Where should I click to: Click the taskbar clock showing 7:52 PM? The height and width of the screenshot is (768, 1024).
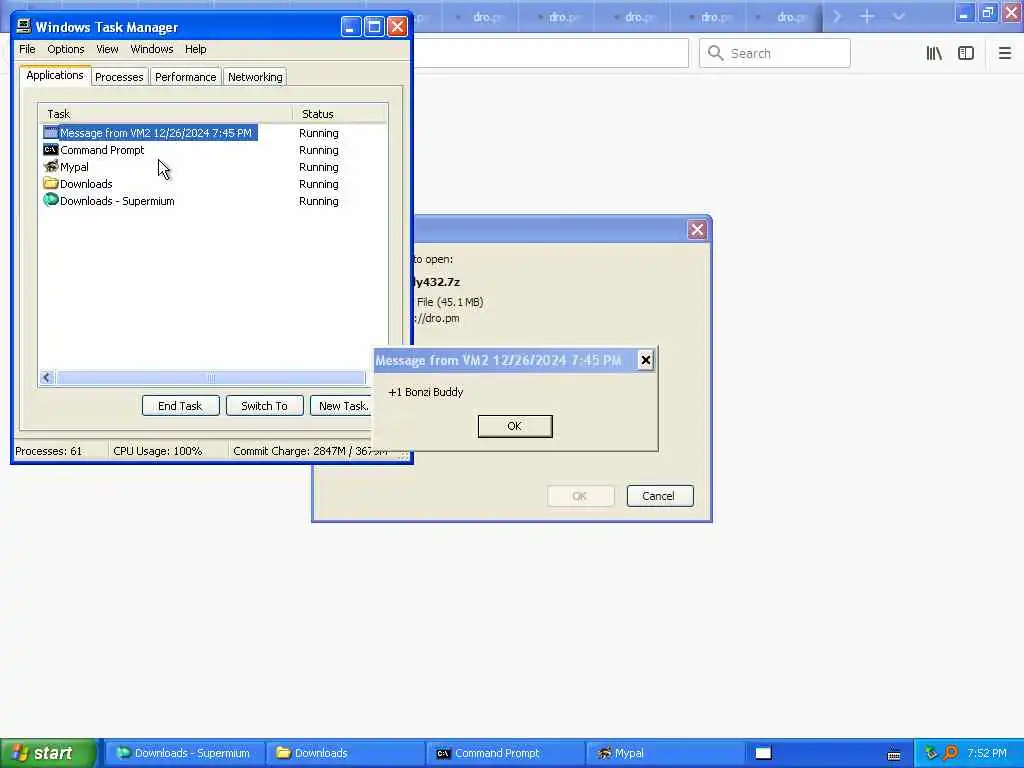[x=987, y=753]
